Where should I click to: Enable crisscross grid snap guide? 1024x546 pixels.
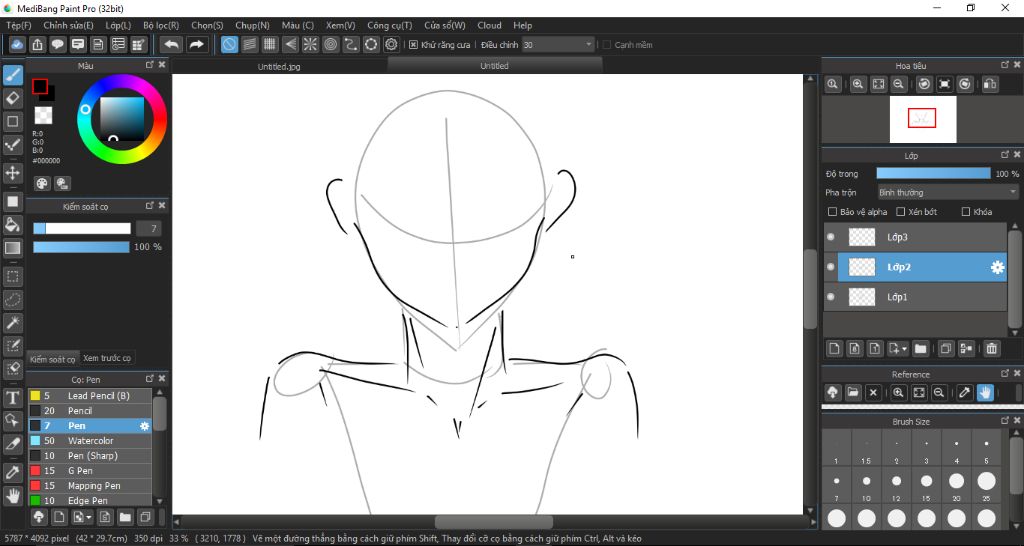(x=270, y=44)
